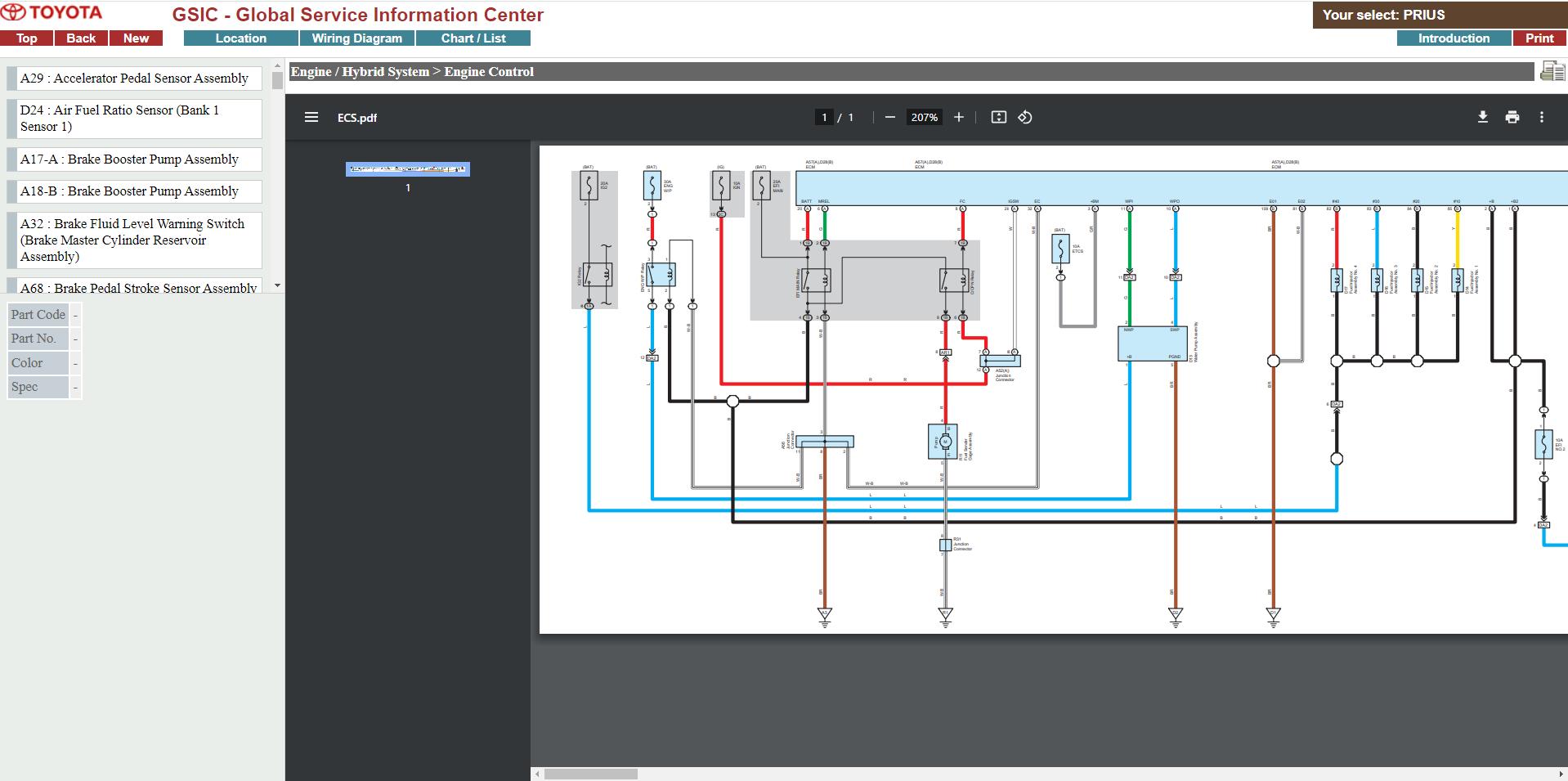Select A29 Accelerator Pedal Sensor Assembly

point(134,79)
